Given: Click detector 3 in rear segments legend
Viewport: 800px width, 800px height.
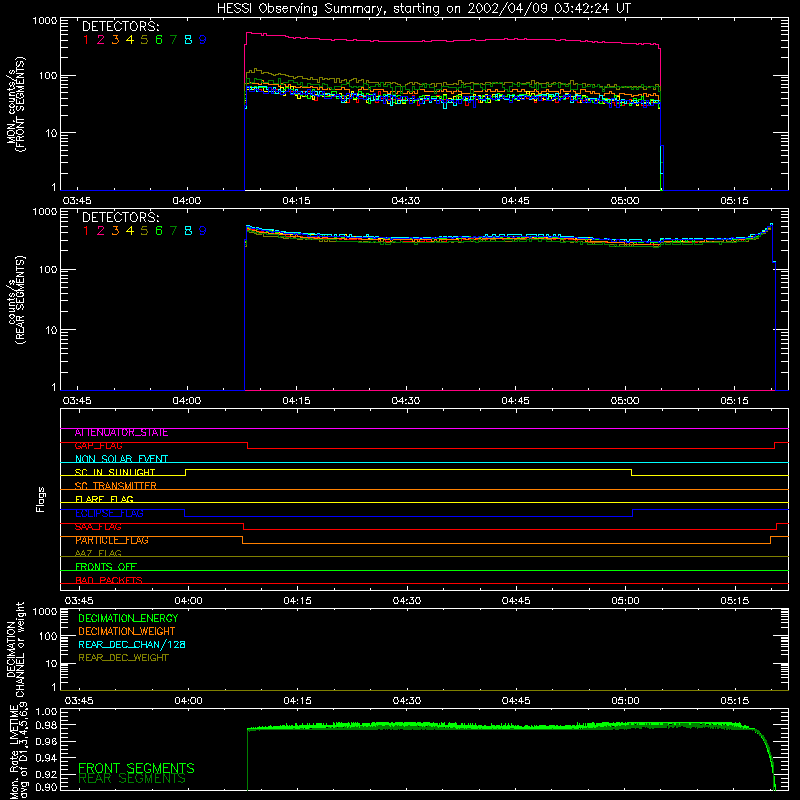Looking at the screenshot, I should (x=115, y=231).
